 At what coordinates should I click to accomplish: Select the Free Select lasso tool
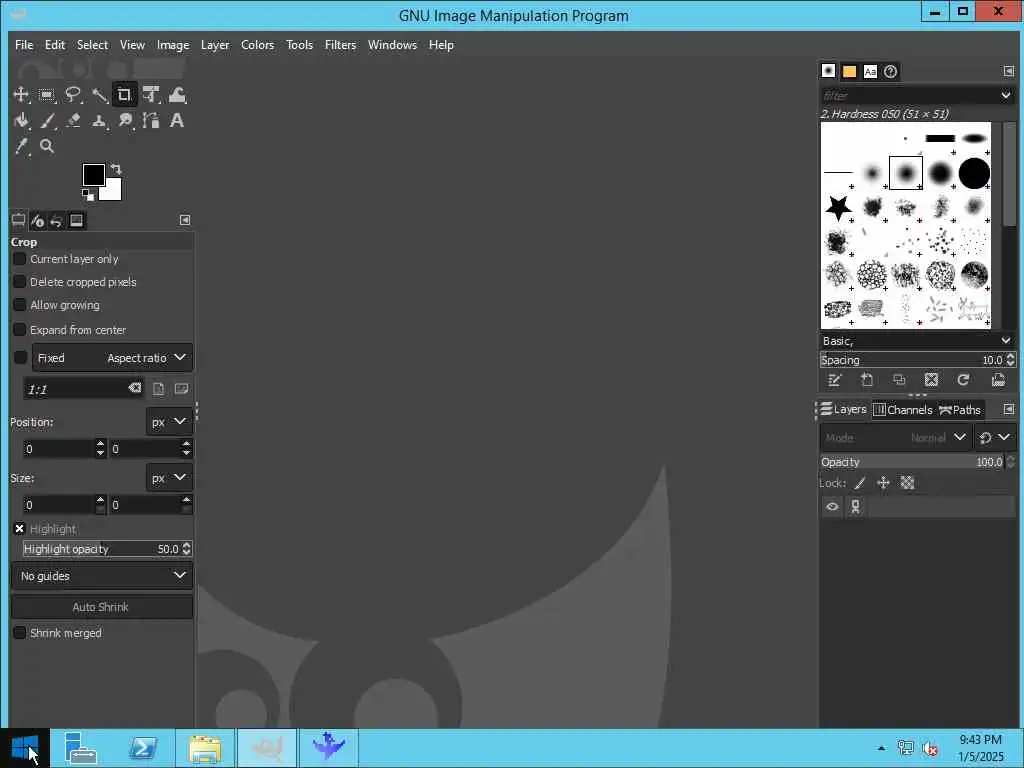[72, 95]
